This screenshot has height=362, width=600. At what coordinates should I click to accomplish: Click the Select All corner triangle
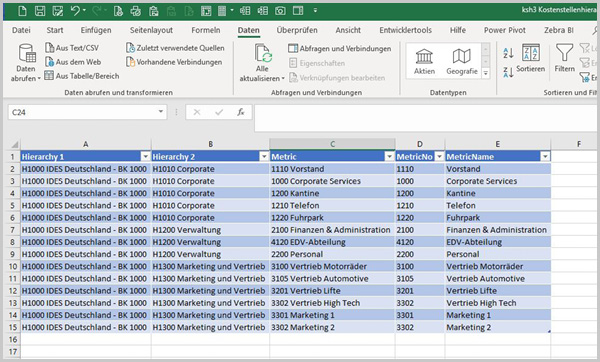14,145
